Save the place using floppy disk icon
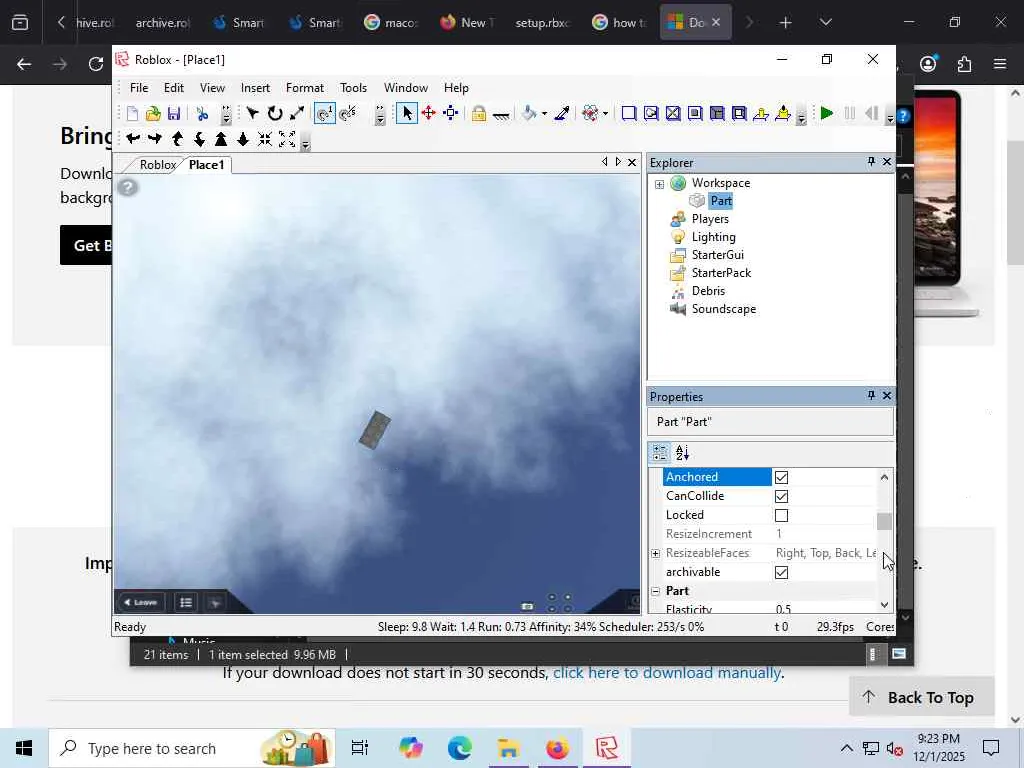 [x=174, y=114]
